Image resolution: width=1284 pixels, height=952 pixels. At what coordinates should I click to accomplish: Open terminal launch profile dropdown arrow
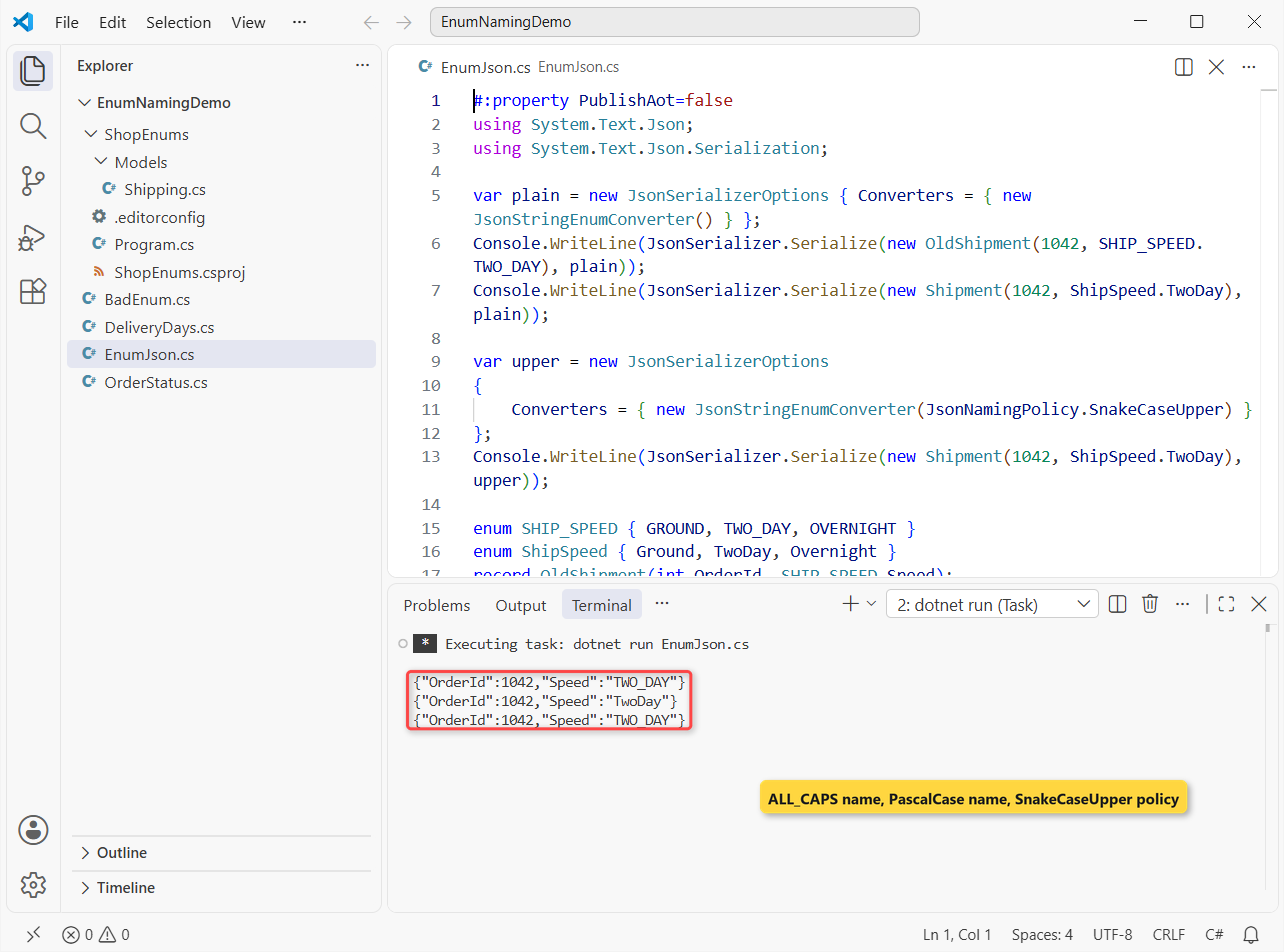pyautogui.click(x=871, y=604)
